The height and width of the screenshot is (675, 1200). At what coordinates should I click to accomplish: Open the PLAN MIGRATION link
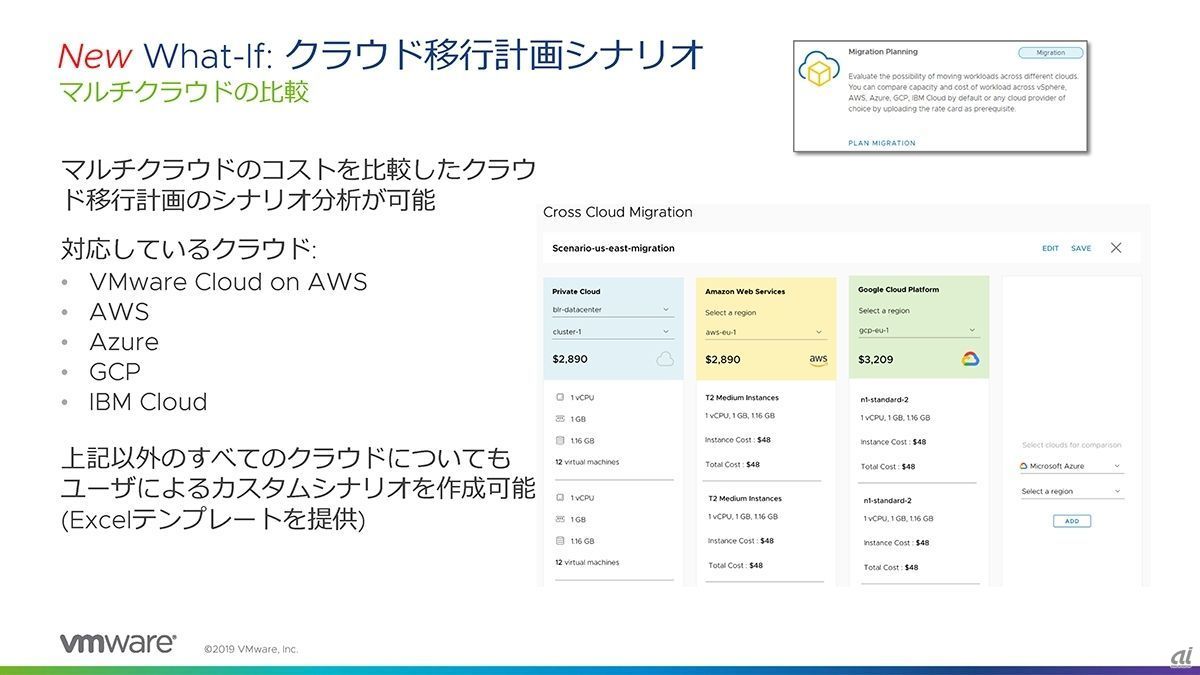[x=881, y=143]
